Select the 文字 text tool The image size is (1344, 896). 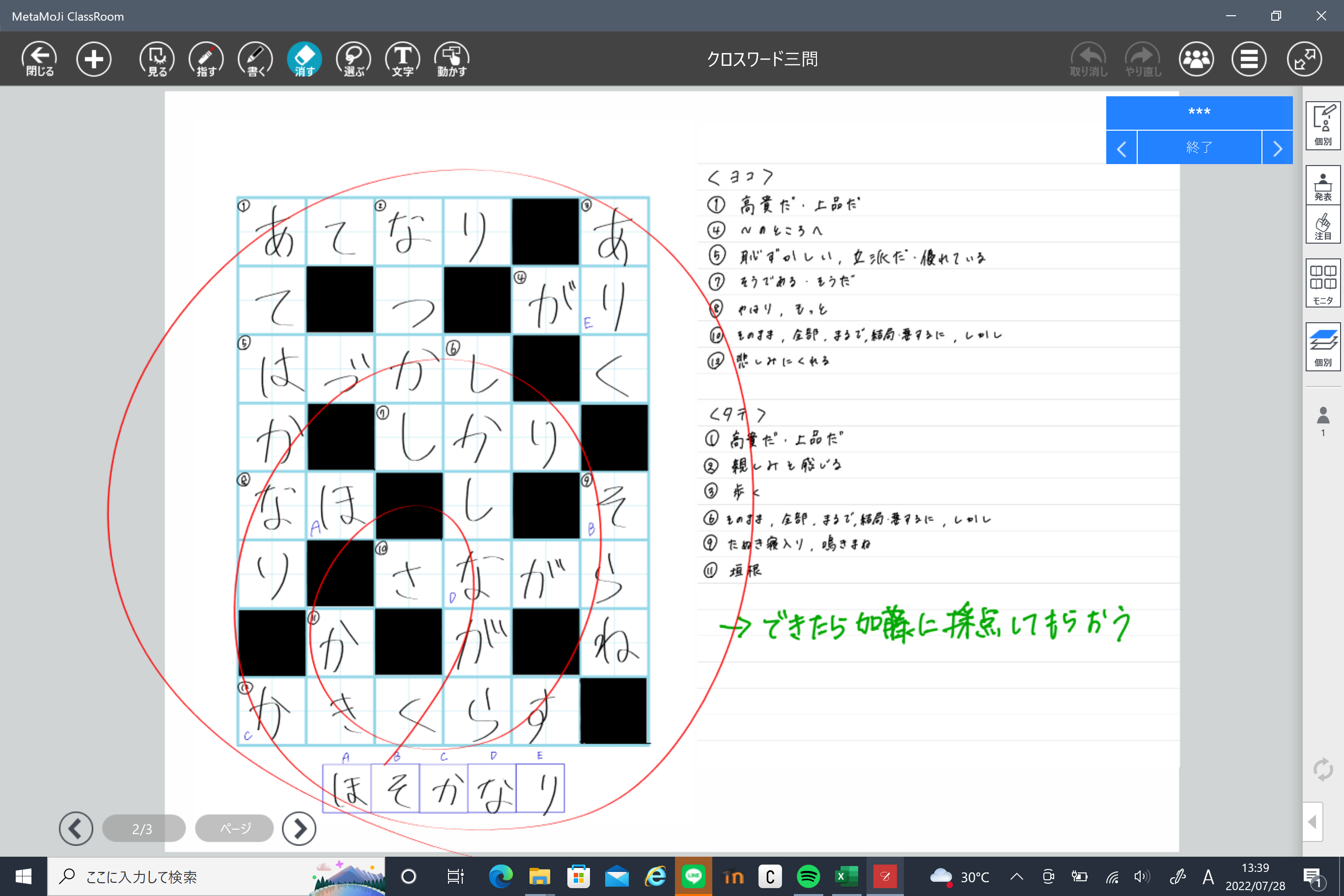[x=402, y=58]
